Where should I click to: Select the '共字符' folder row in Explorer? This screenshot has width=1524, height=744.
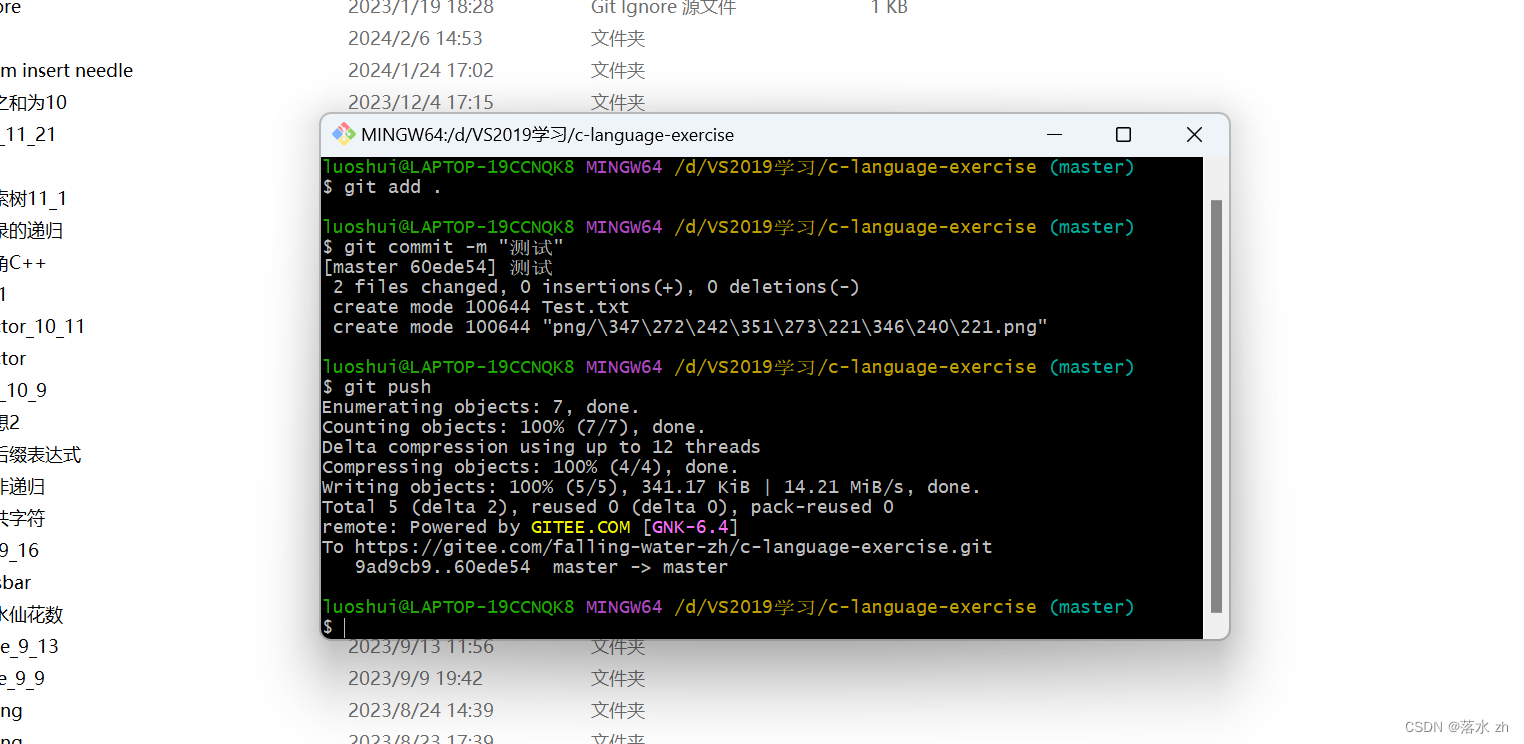[22, 518]
